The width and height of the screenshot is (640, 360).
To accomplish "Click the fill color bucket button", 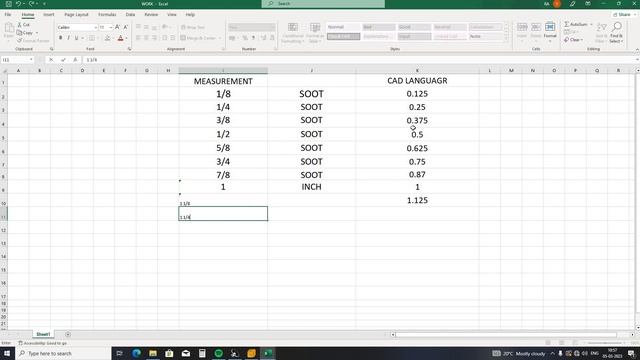I will coord(107,38).
